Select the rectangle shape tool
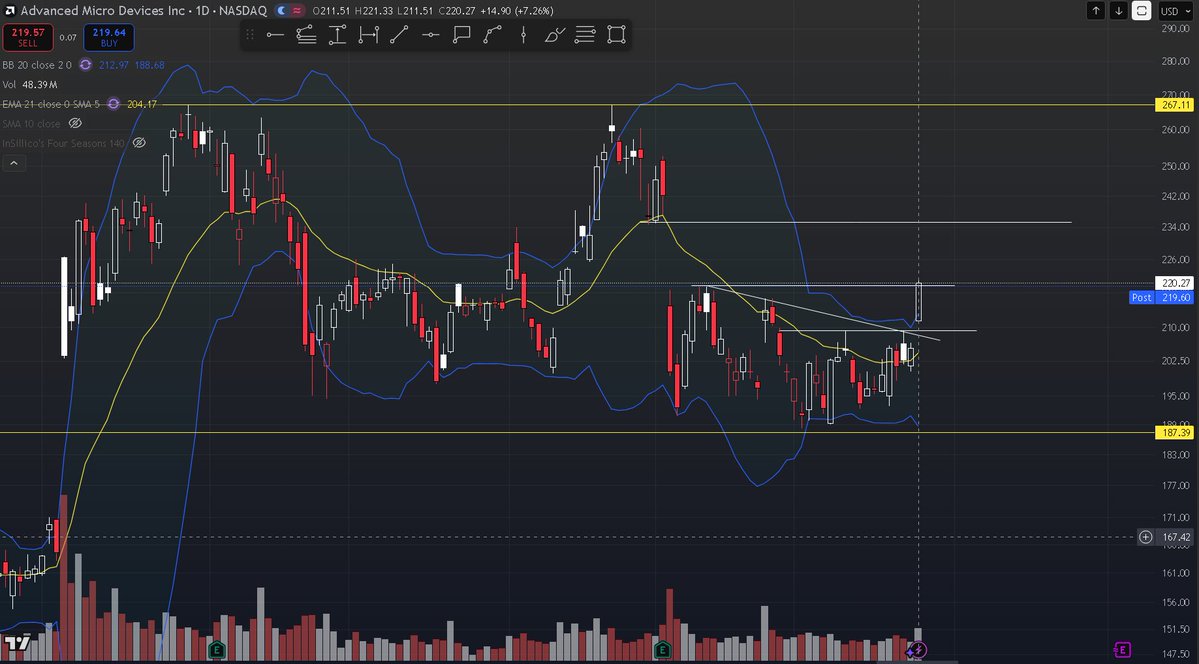1199x664 pixels. pyautogui.click(x=616, y=34)
